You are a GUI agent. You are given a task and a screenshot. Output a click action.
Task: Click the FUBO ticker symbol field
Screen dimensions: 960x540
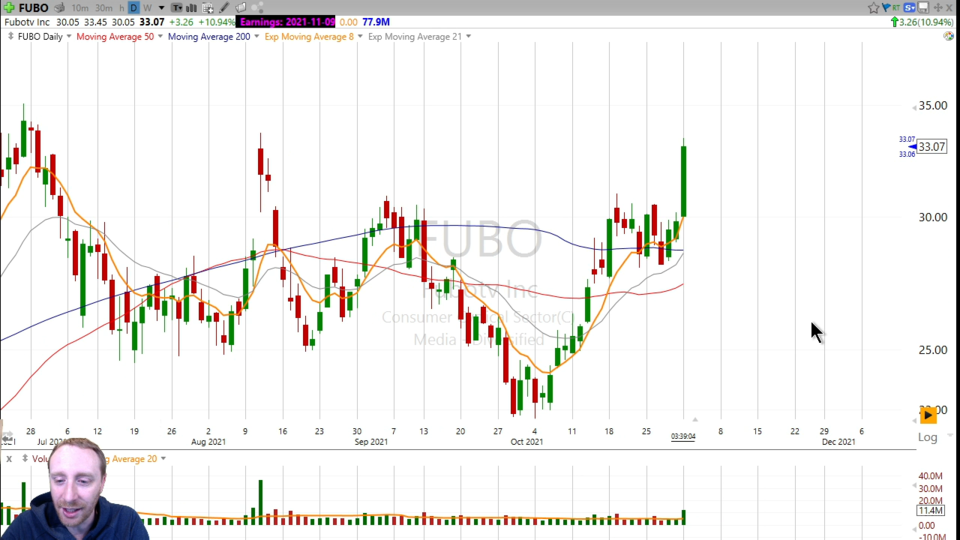pos(34,8)
